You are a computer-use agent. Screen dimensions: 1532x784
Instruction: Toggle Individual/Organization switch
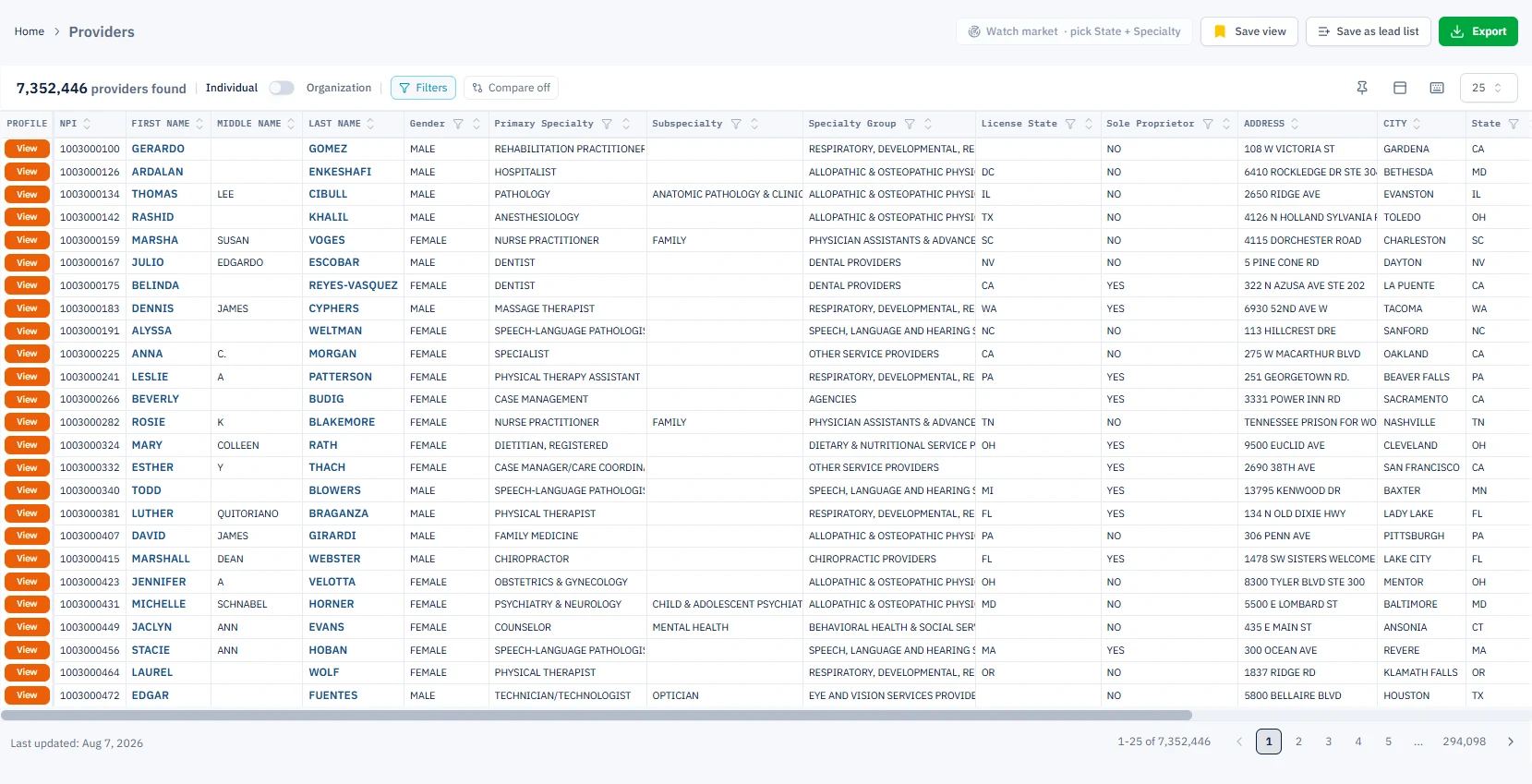pyautogui.click(x=282, y=88)
